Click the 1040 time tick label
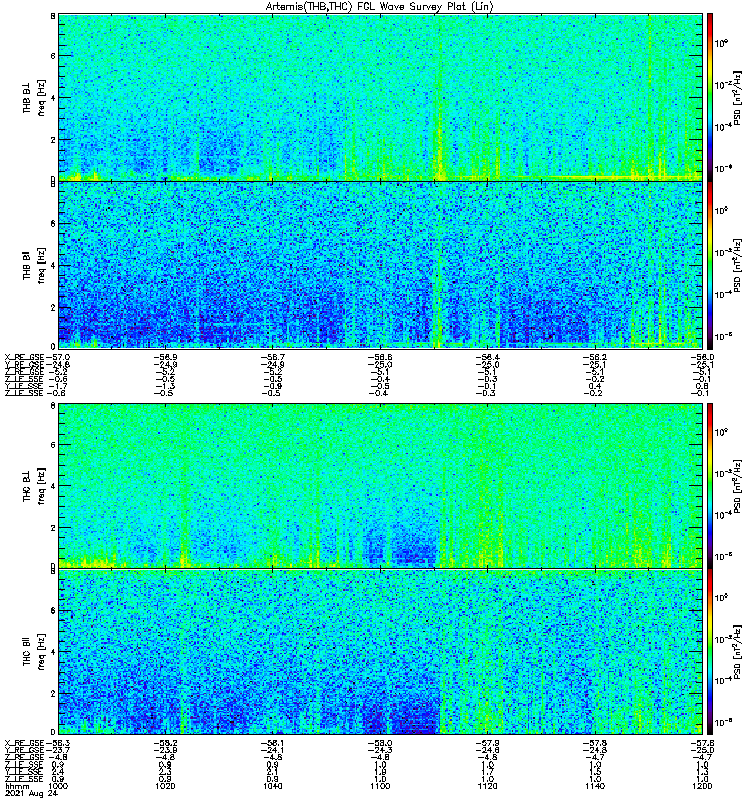This screenshot has height=800, width=750. click(272, 786)
